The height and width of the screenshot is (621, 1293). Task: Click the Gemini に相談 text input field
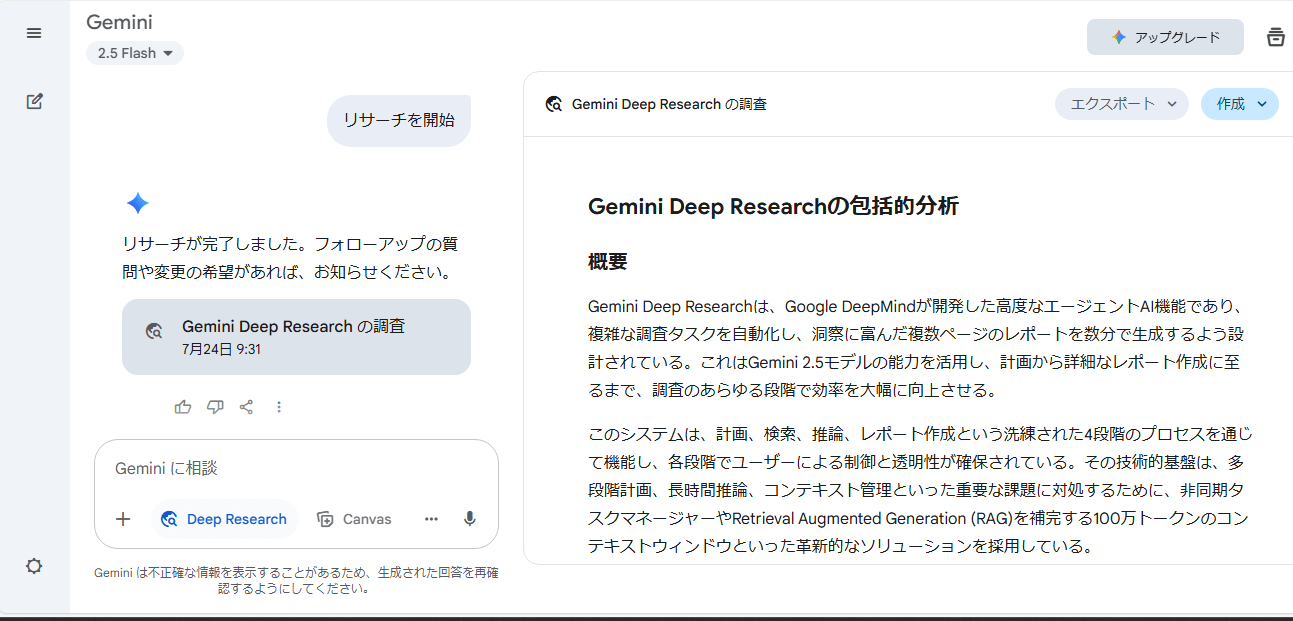[295, 468]
